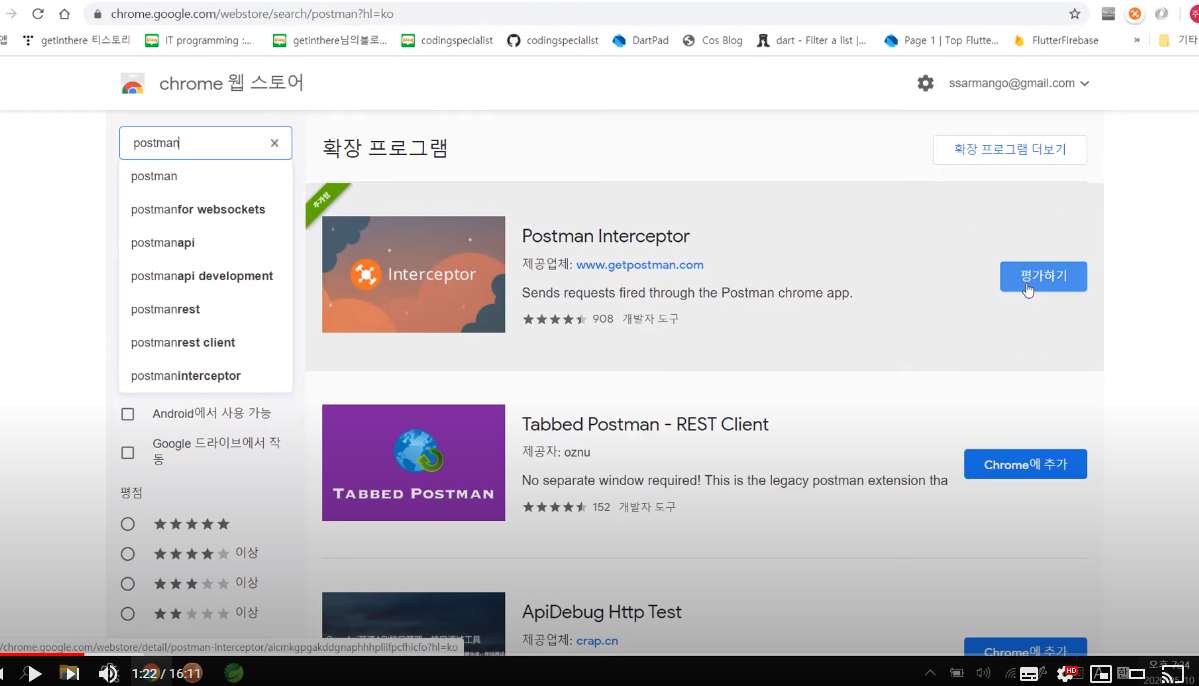1199x686 pixels.
Task: Open the Tabbed Postman - REST Client title
Action: (x=645, y=424)
